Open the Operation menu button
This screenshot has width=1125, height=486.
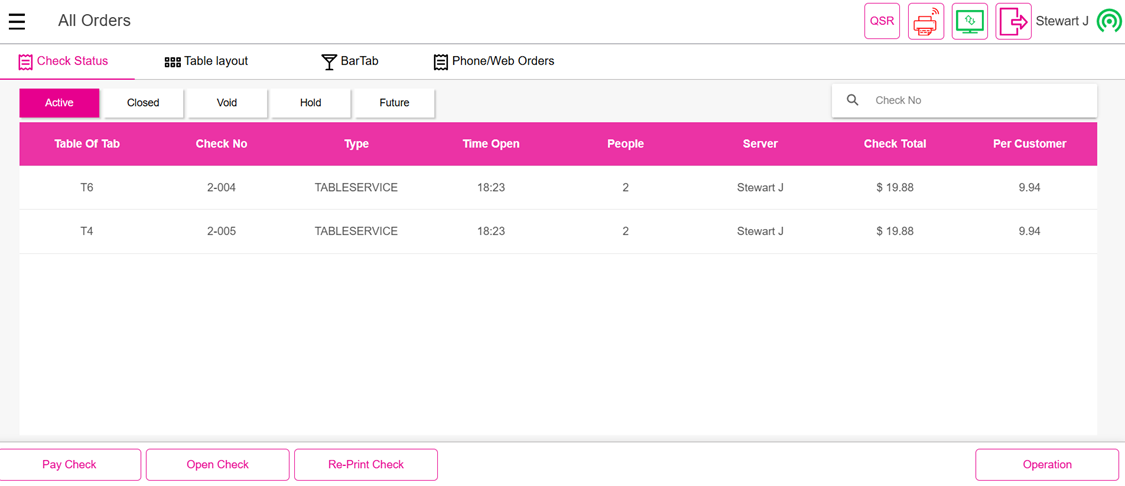[1046, 465]
